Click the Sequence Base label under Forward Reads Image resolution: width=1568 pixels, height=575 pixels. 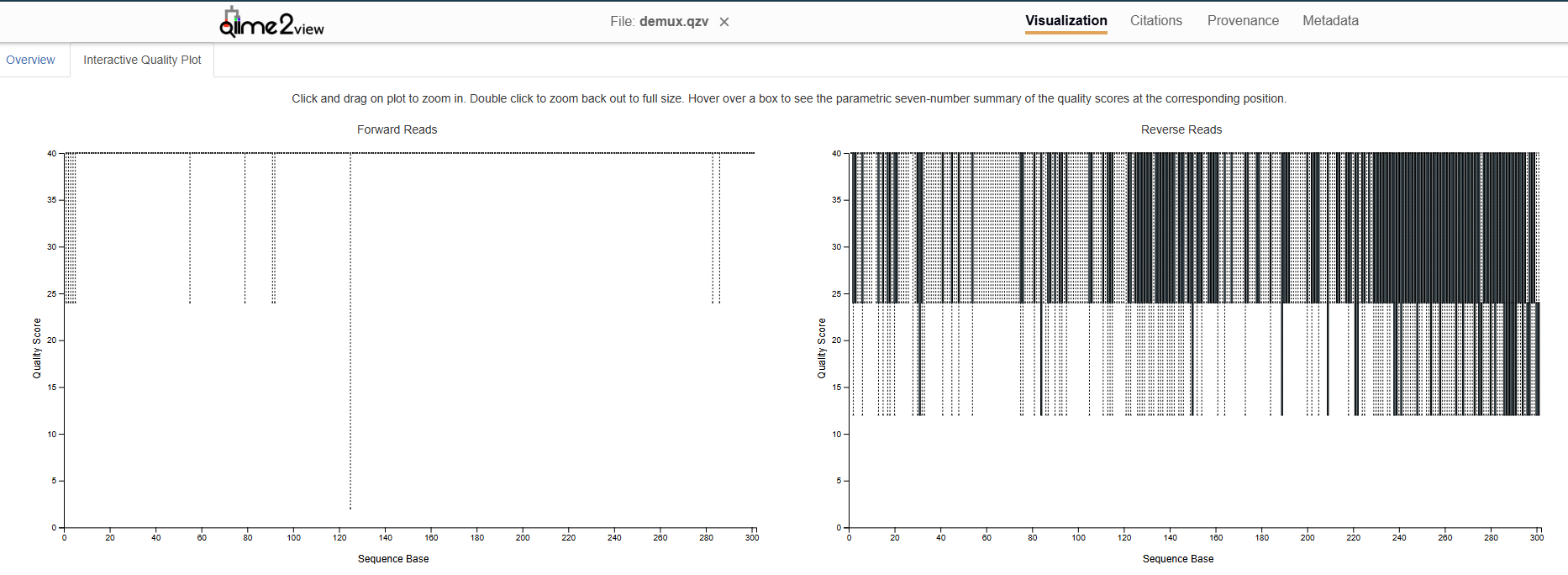tap(393, 559)
